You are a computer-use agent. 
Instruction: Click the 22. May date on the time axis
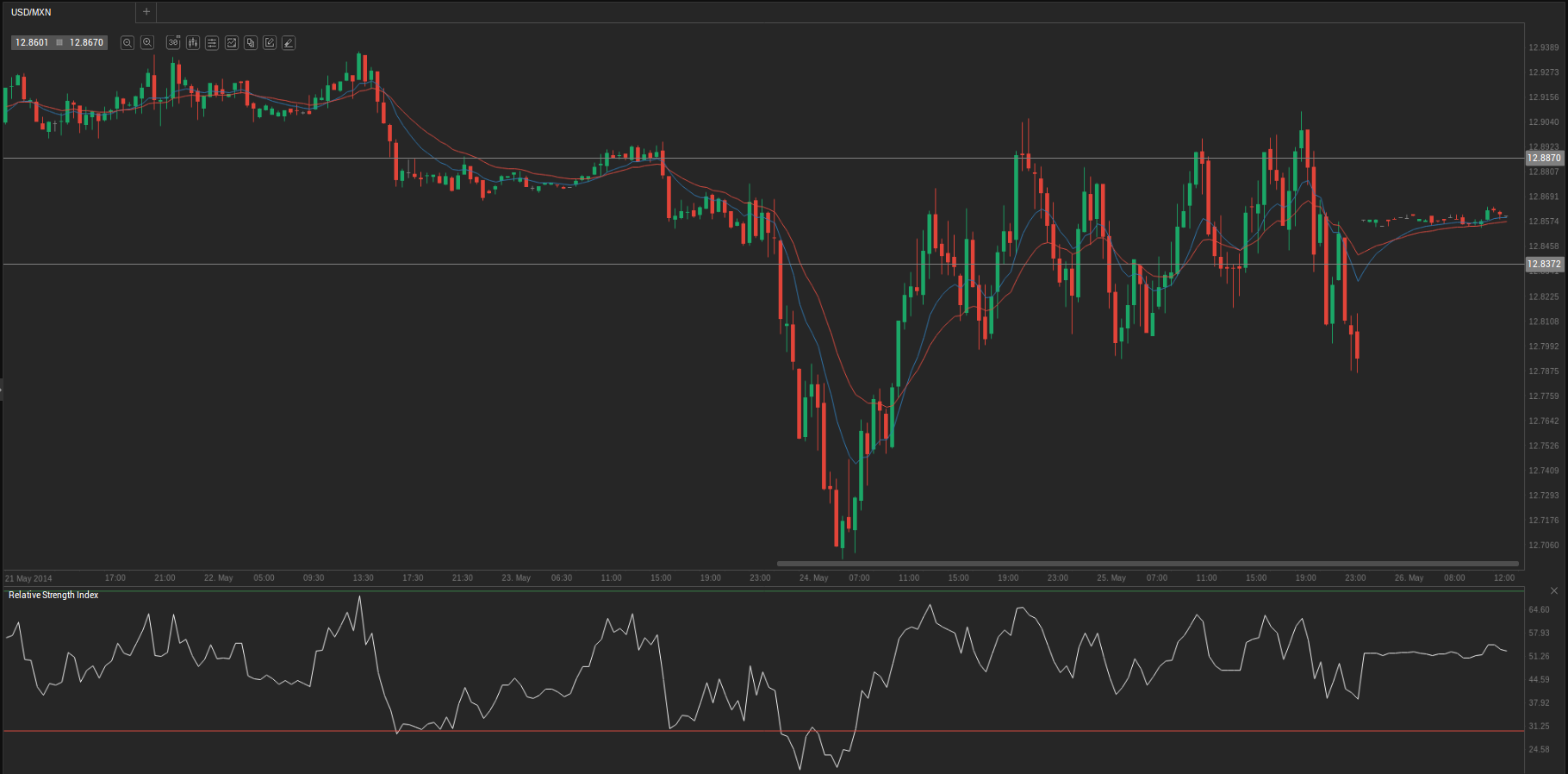click(218, 577)
